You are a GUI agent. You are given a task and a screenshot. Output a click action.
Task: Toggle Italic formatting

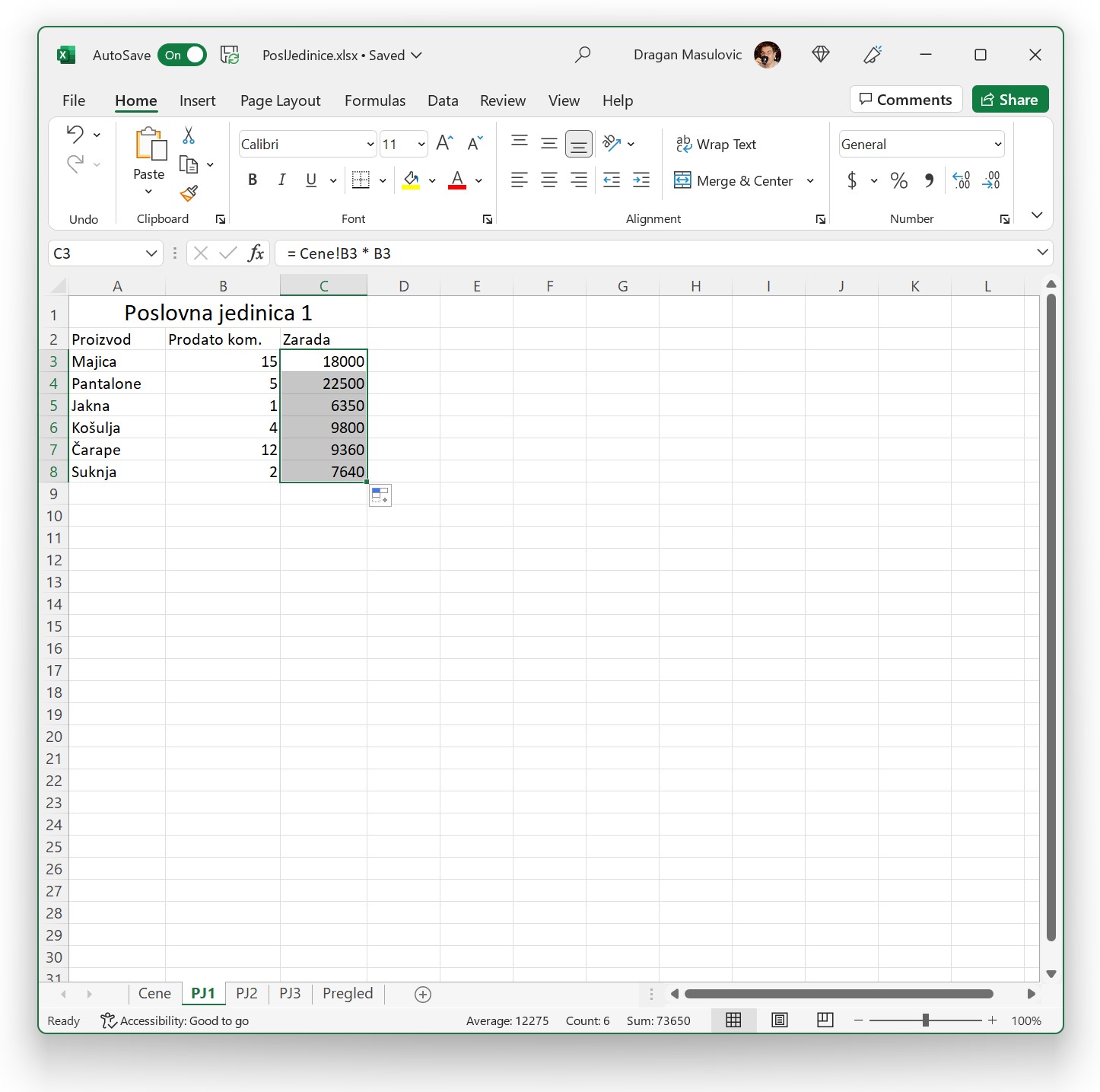(281, 180)
